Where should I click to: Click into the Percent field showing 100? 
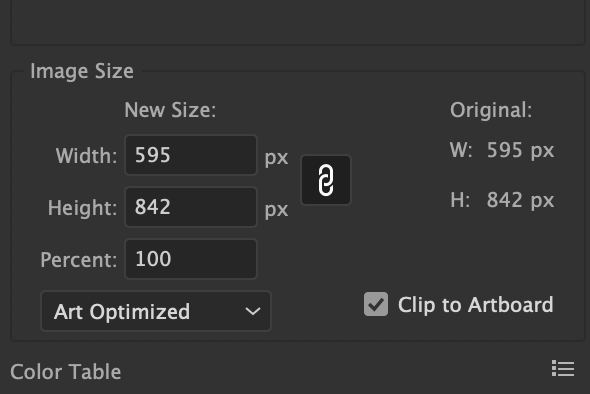(191, 259)
